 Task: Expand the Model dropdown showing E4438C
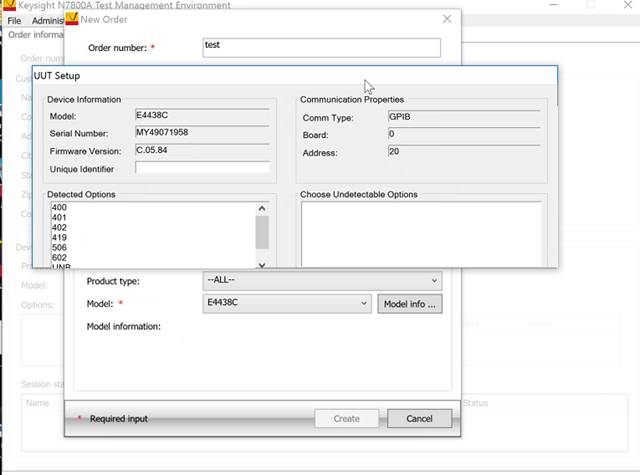(x=286, y=304)
